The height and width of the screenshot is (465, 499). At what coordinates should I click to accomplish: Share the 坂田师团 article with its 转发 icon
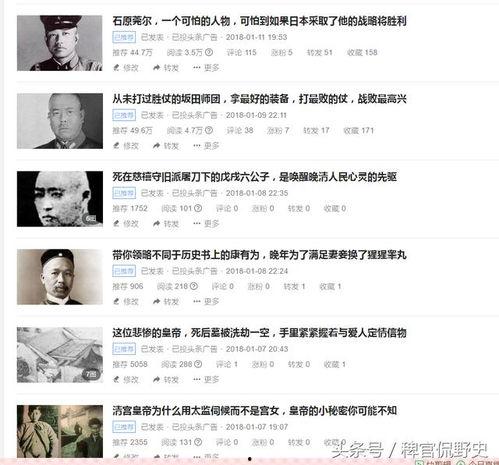pos(156,146)
